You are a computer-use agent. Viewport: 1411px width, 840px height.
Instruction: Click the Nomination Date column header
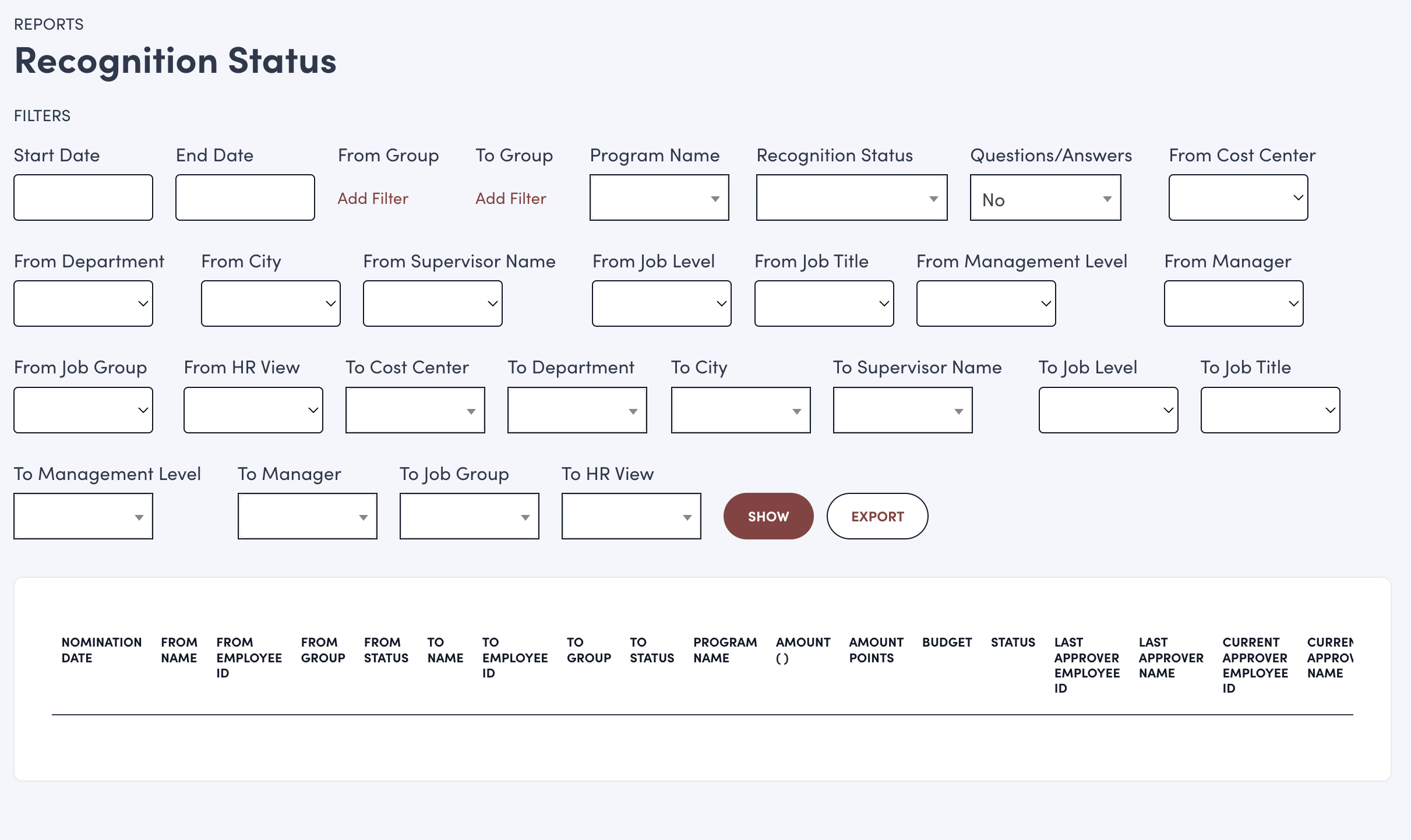point(101,650)
